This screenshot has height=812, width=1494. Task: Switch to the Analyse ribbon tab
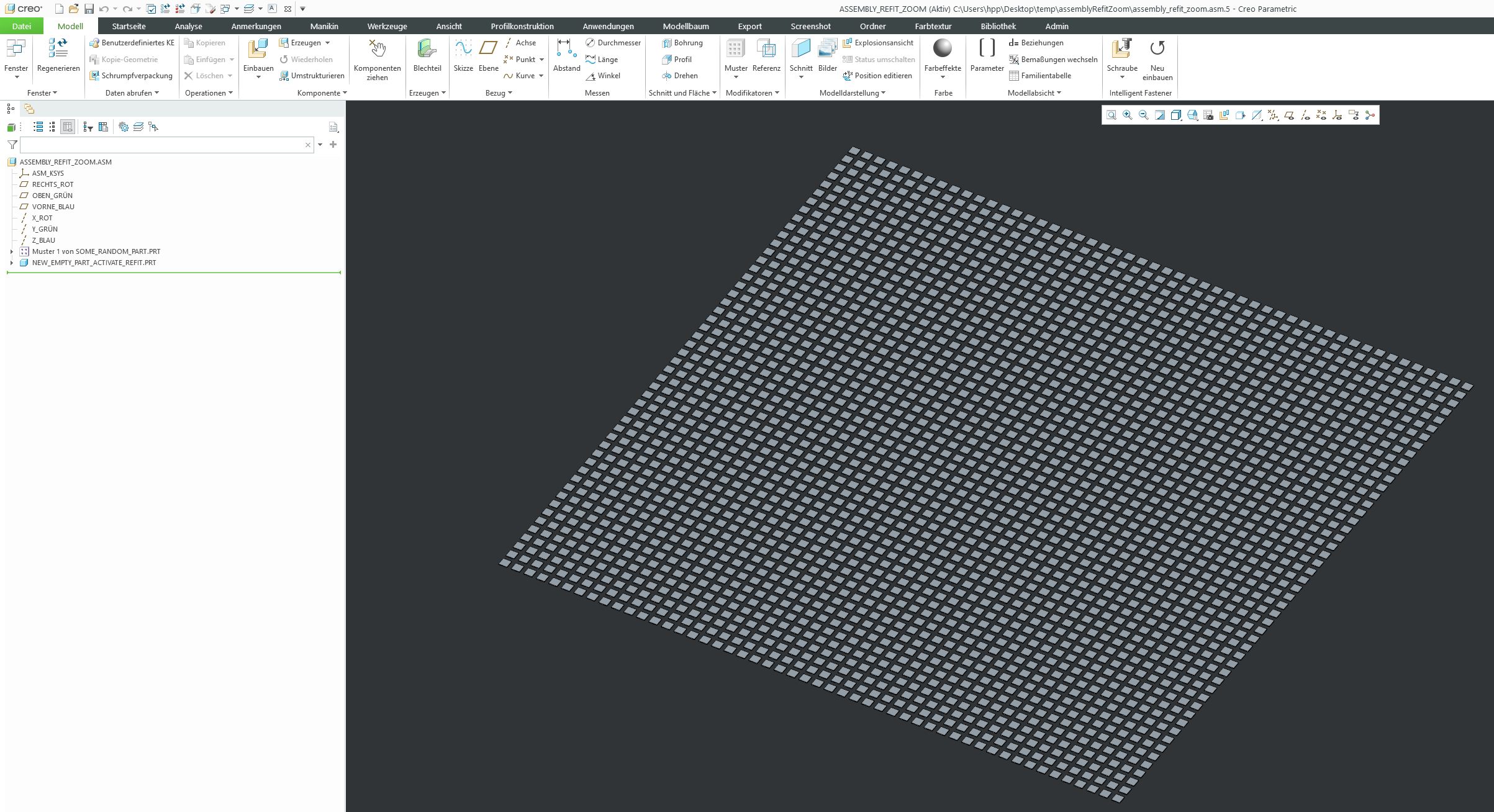[x=188, y=26]
